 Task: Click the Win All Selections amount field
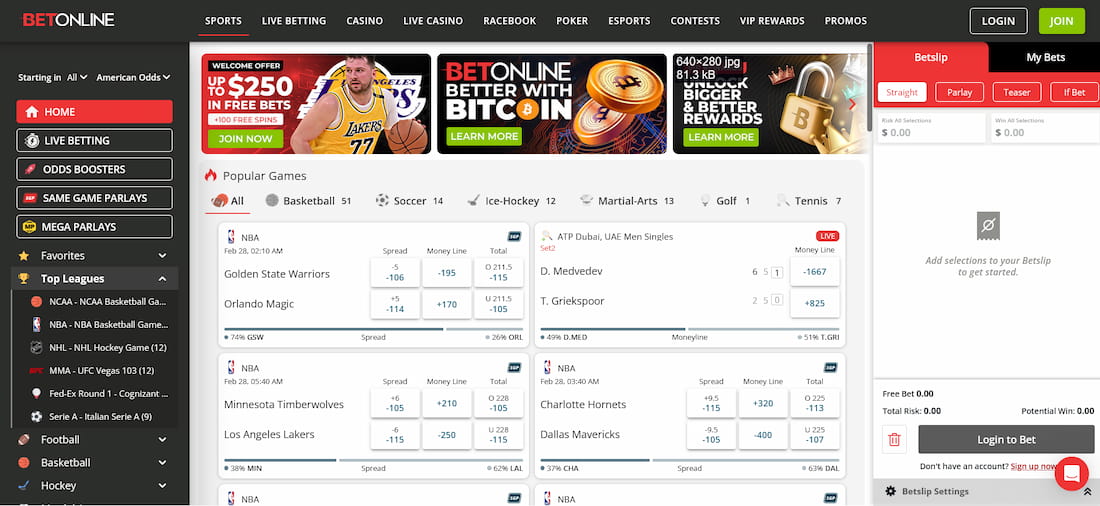coord(1045,128)
